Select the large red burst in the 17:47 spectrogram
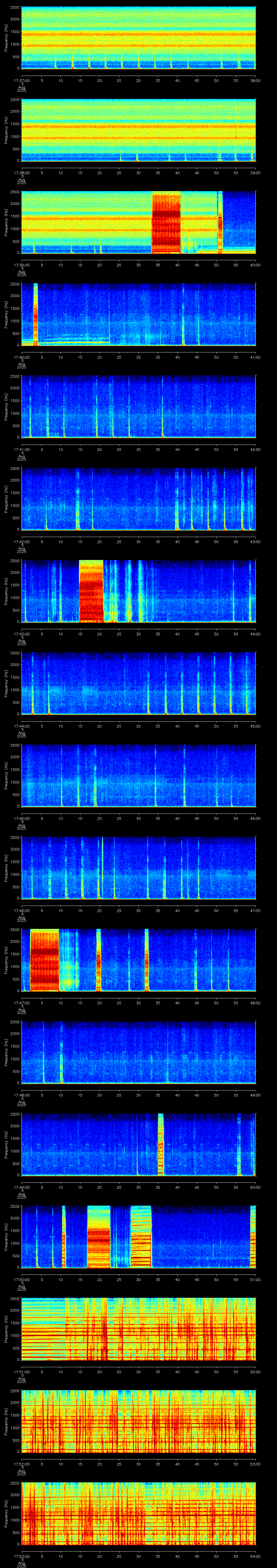 44,960
